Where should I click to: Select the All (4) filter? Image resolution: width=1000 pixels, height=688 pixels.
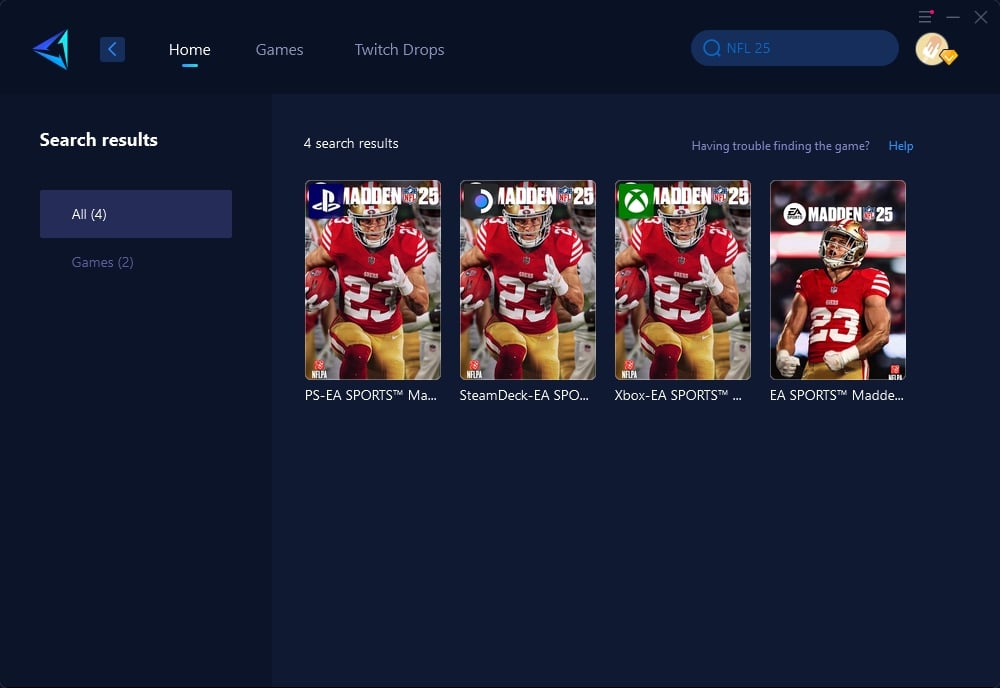[136, 214]
